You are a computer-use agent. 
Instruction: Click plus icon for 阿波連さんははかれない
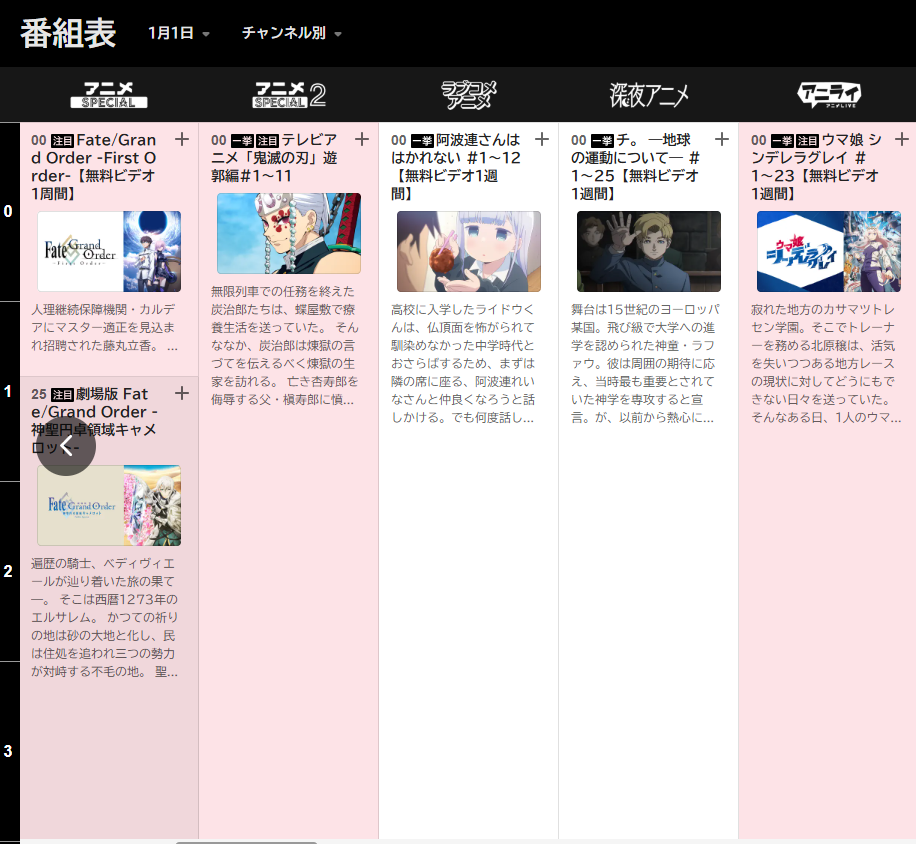[x=542, y=139]
